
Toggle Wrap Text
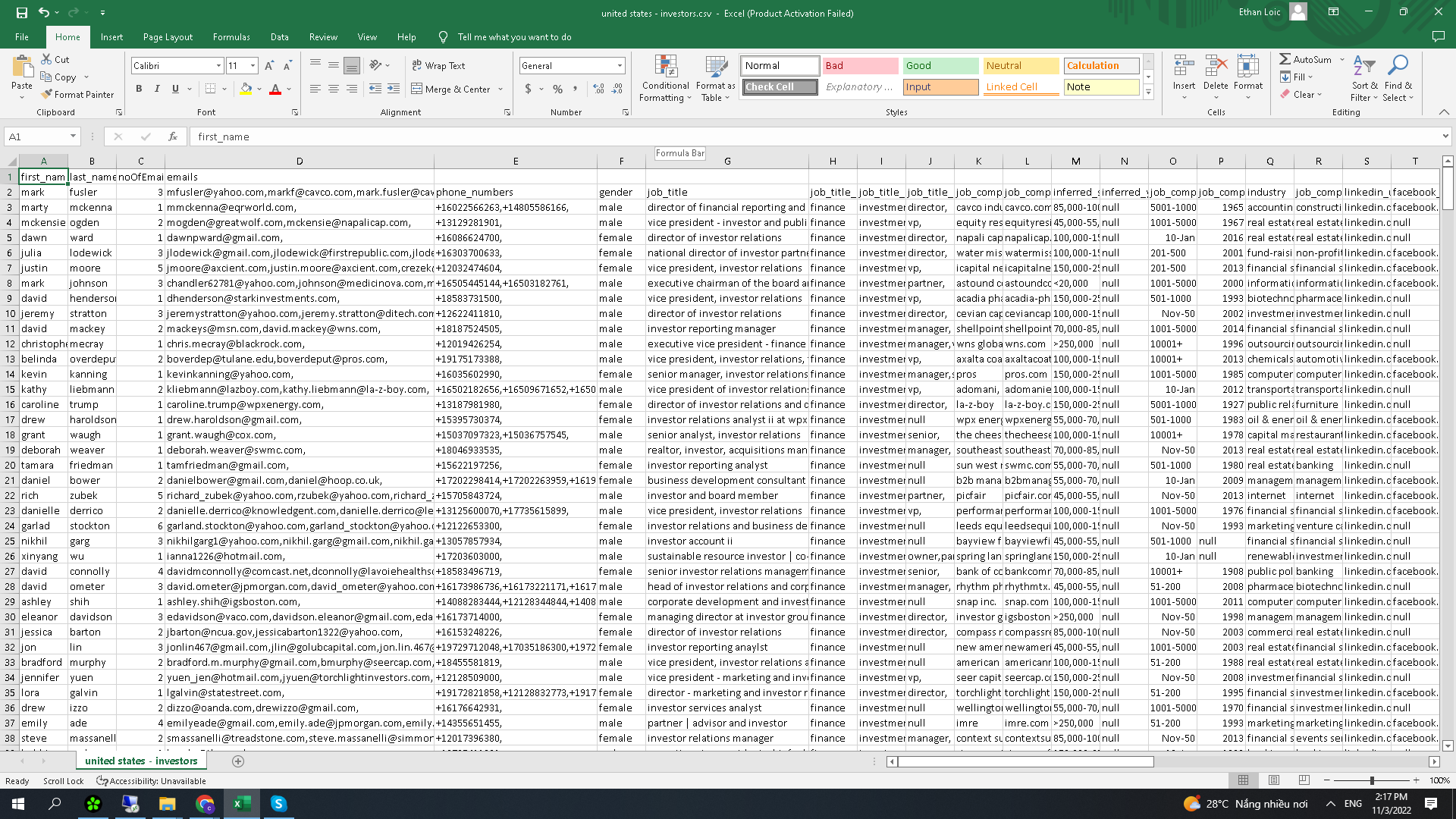coord(438,66)
